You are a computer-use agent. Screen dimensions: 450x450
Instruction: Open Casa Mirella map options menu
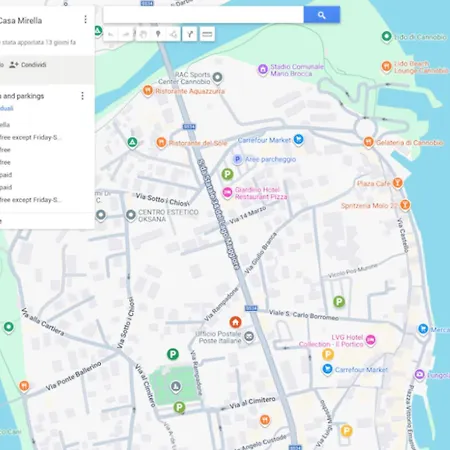pyautogui.click(x=85, y=20)
